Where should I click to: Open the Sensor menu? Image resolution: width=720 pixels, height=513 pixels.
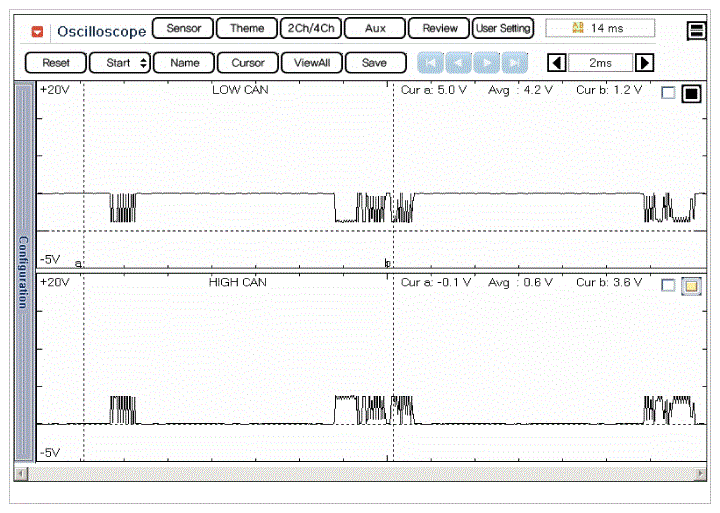tap(182, 28)
